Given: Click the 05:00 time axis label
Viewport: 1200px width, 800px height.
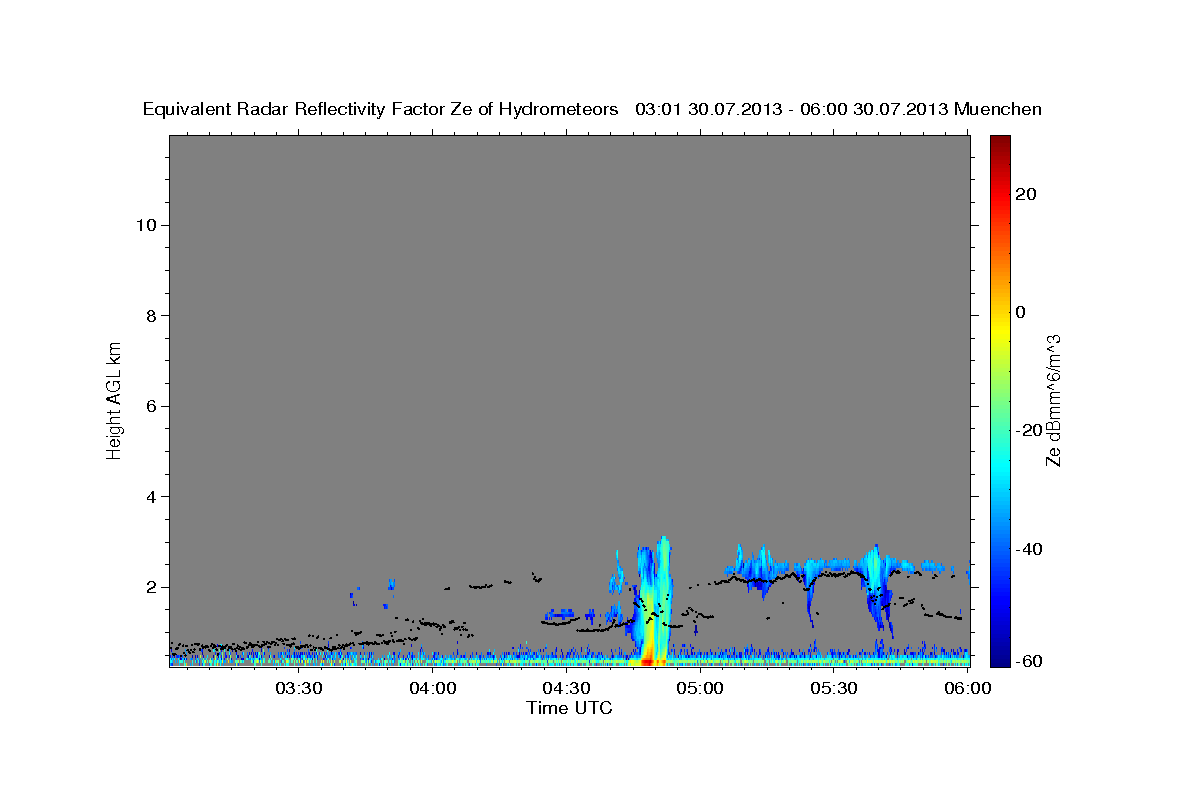Looking at the screenshot, I should click(700, 688).
